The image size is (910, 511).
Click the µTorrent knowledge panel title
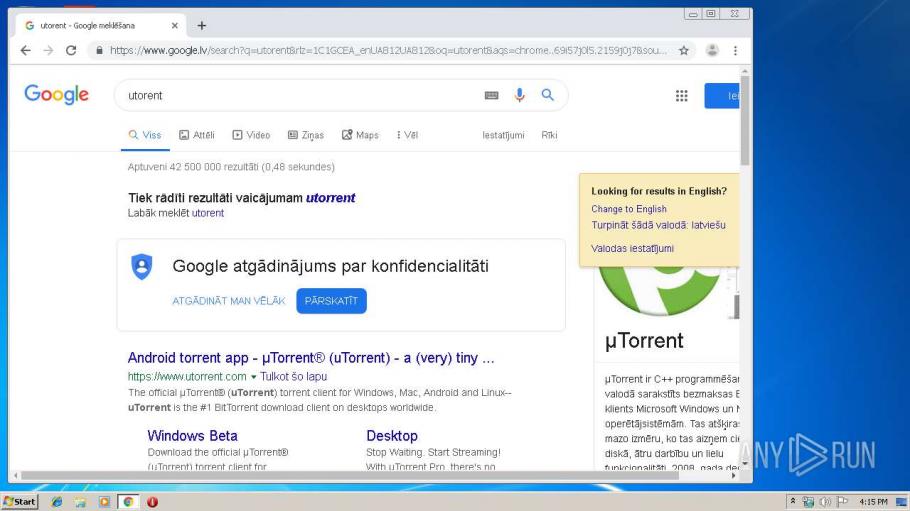(644, 341)
